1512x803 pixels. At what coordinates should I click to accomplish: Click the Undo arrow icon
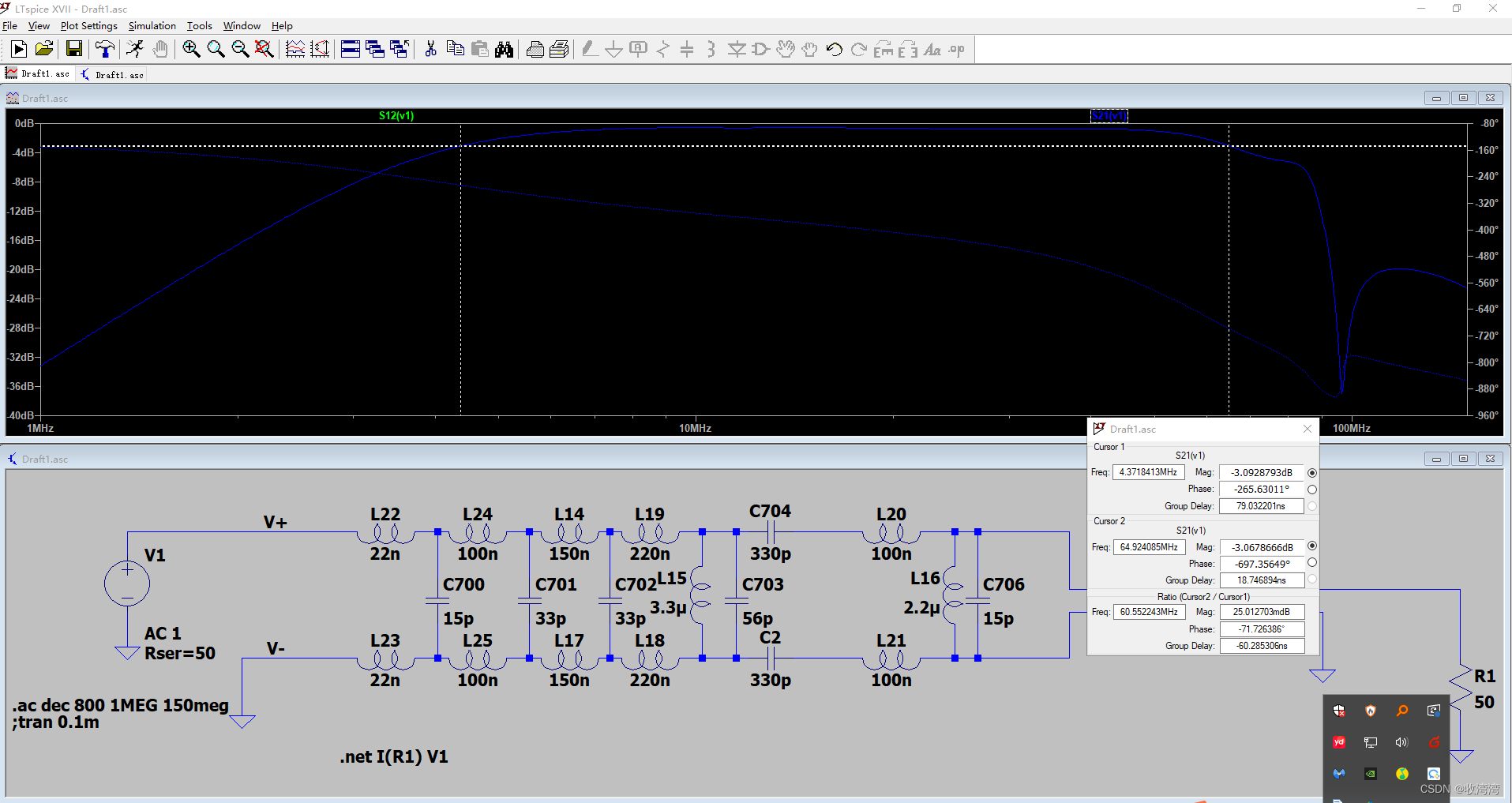(x=835, y=49)
